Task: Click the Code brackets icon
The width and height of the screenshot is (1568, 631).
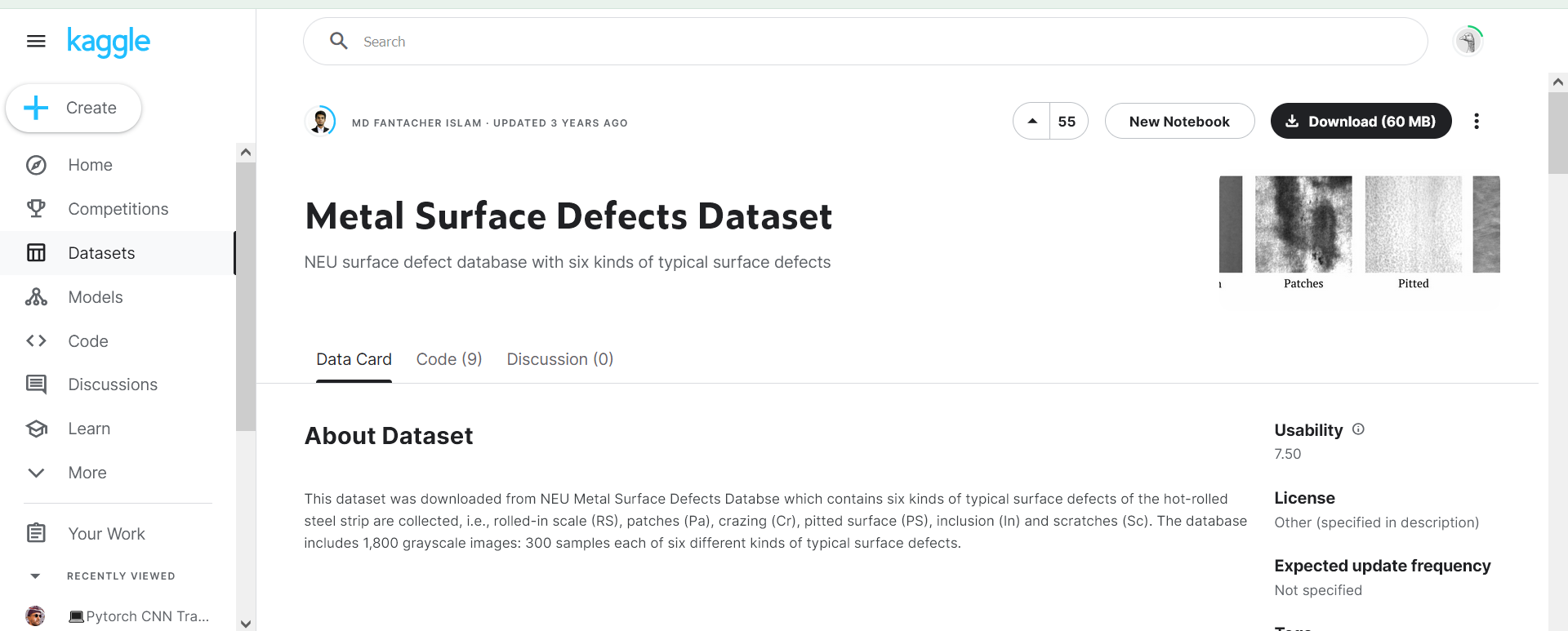Action: point(36,341)
